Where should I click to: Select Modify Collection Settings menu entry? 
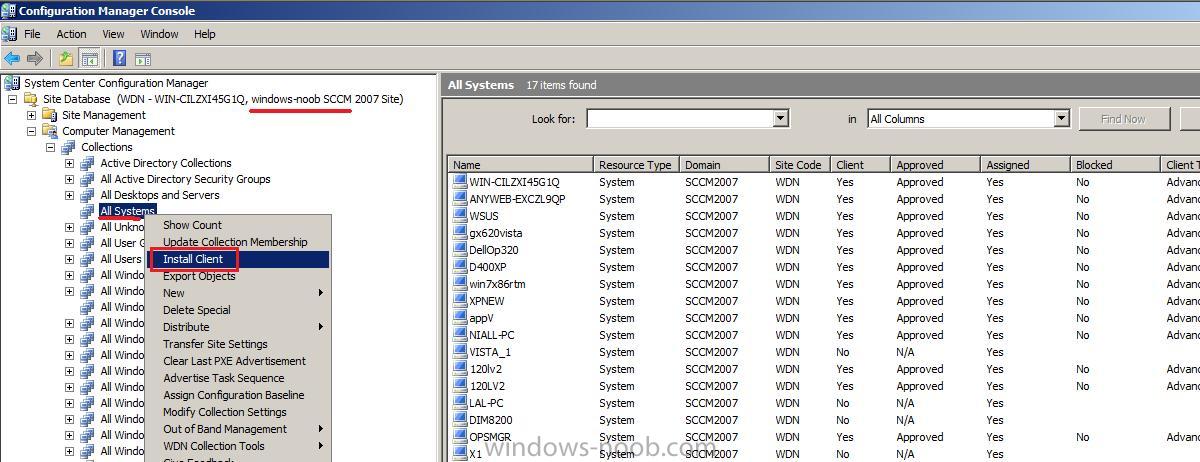239,412
